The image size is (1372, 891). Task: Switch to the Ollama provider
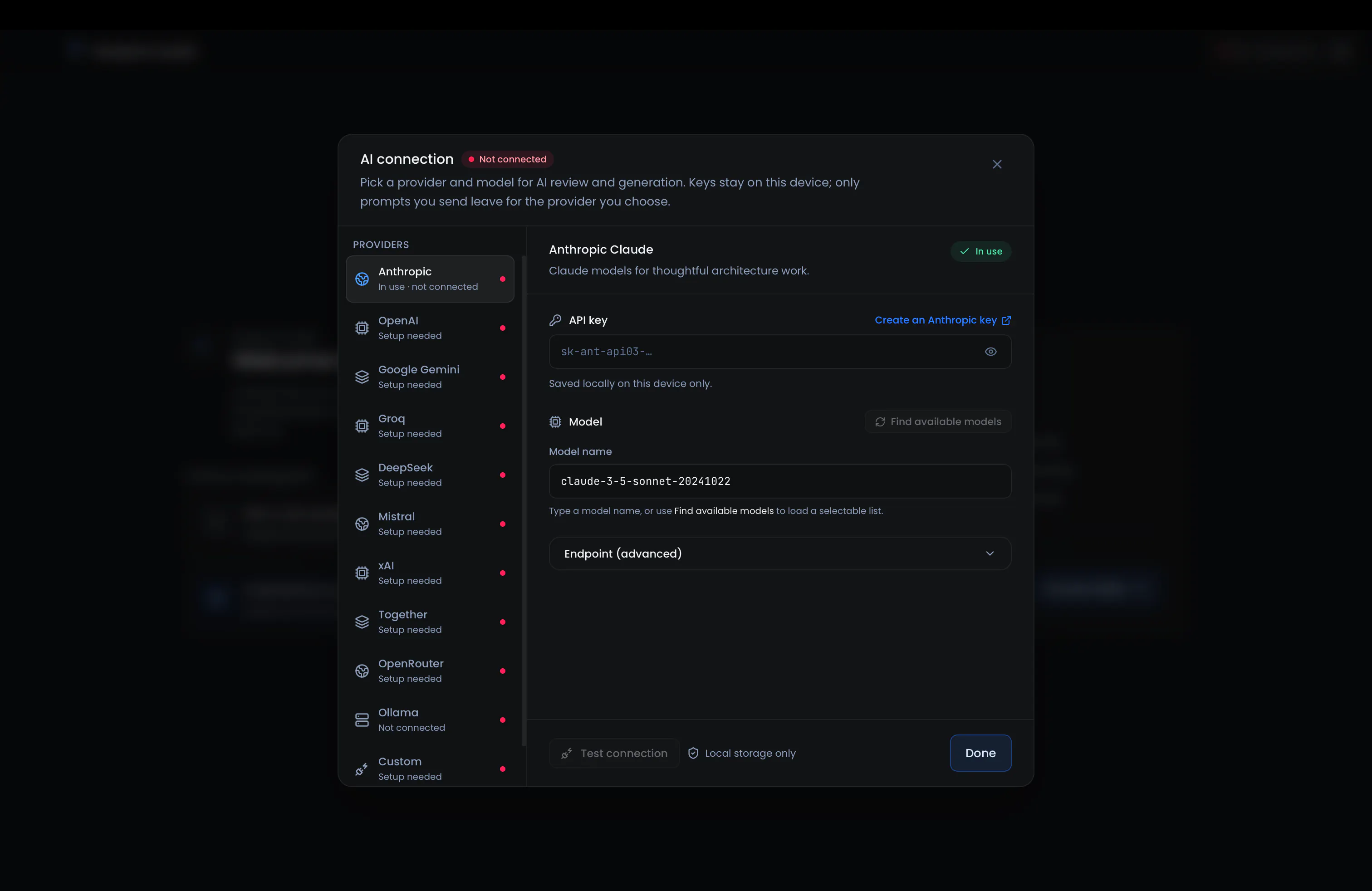[x=430, y=720]
